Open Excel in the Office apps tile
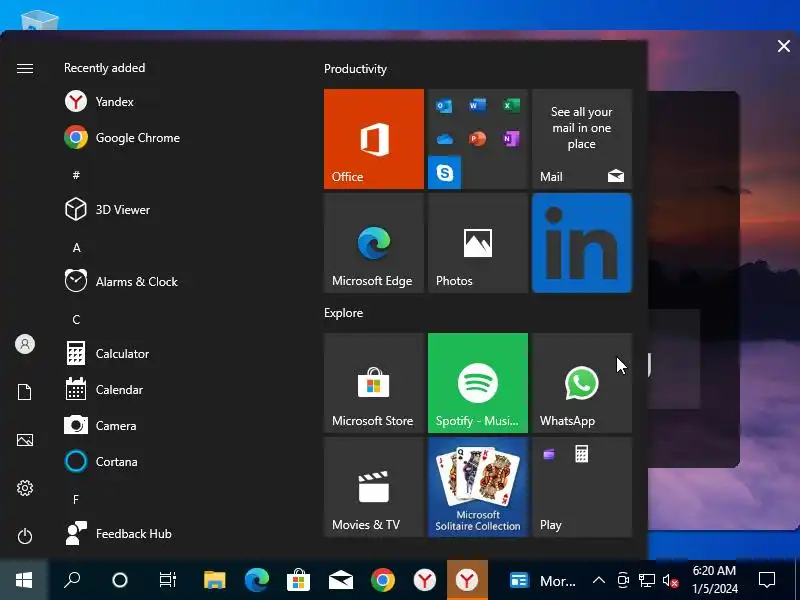 coord(511,106)
